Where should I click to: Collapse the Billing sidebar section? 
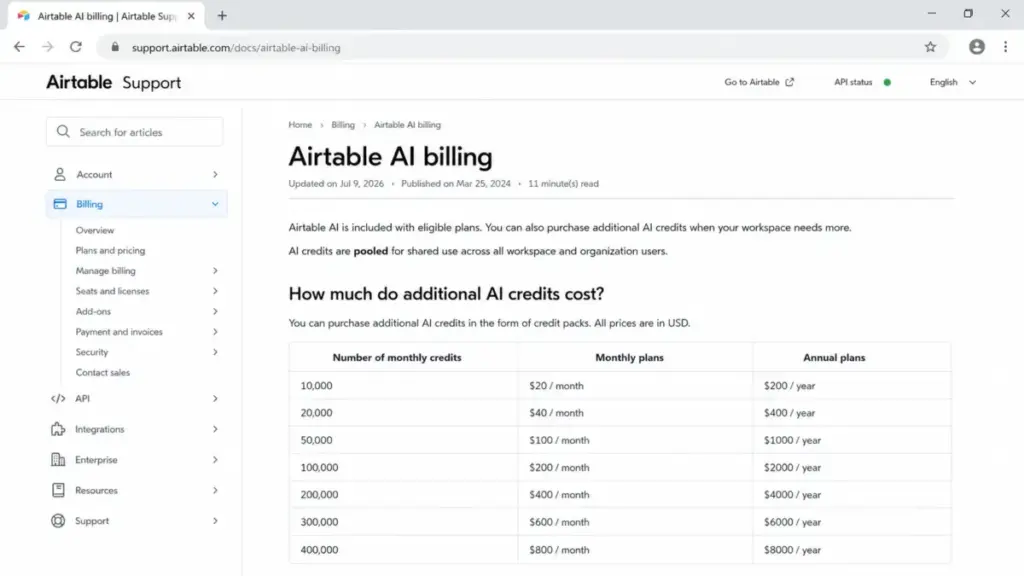point(215,204)
